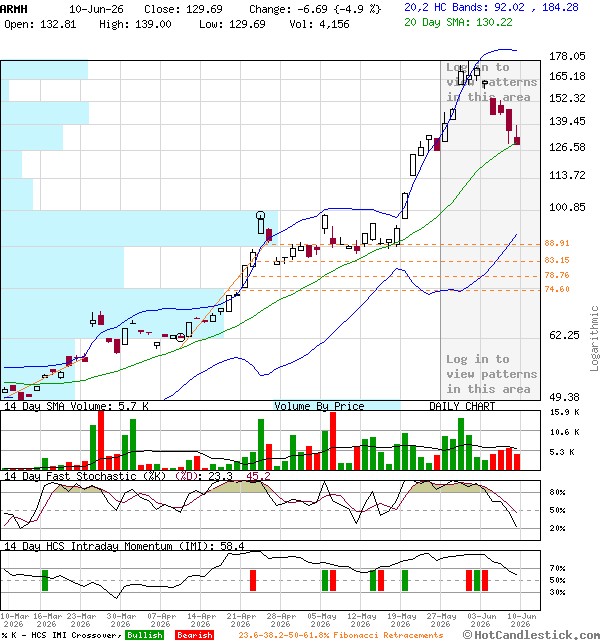
Task: Click the first green IMI crossover bar near 16-Mar
Action: pos(45,580)
